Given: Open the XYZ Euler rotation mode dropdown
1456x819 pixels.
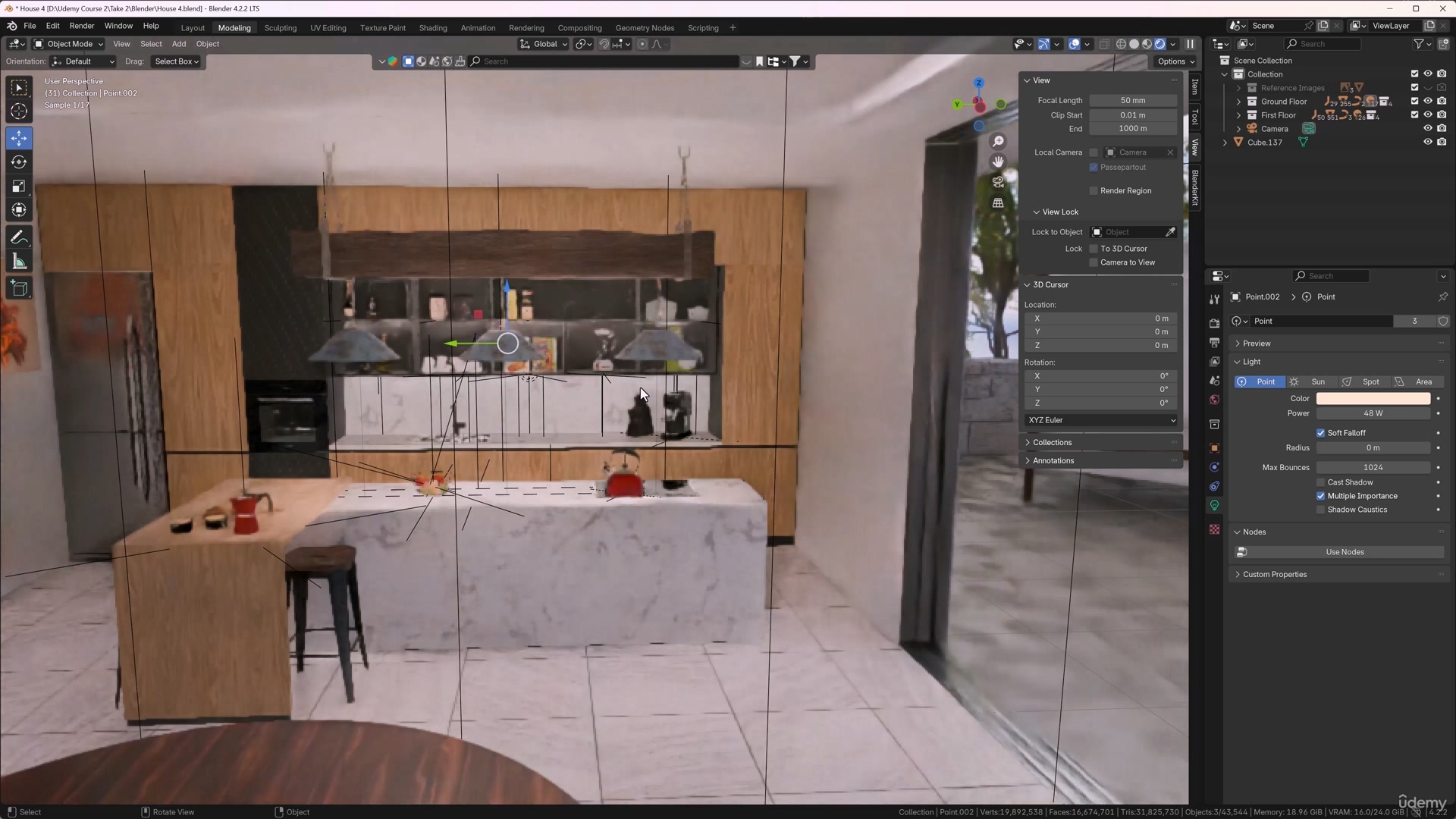Looking at the screenshot, I should (1101, 420).
